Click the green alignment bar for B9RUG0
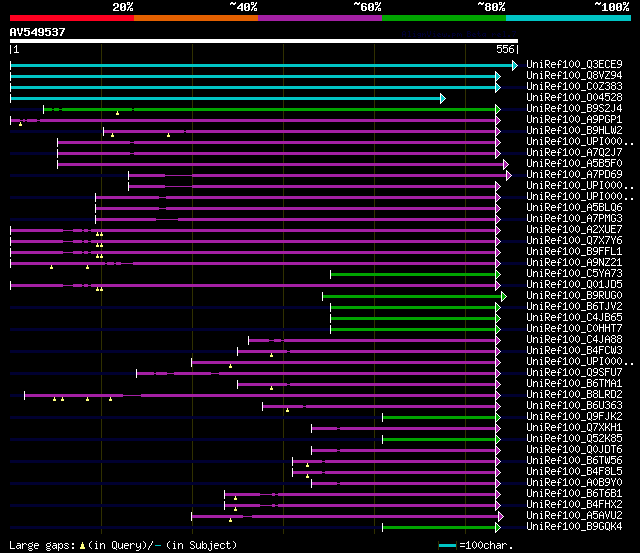This screenshot has width=640, height=553. coord(412,296)
